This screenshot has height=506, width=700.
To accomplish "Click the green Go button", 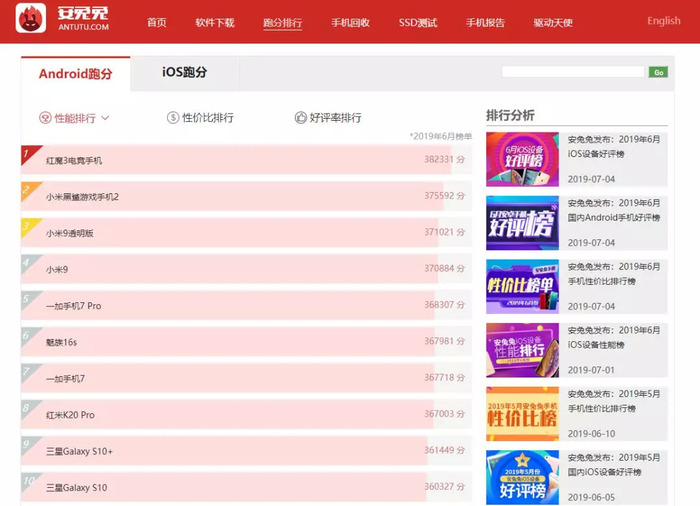I will pos(658,72).
